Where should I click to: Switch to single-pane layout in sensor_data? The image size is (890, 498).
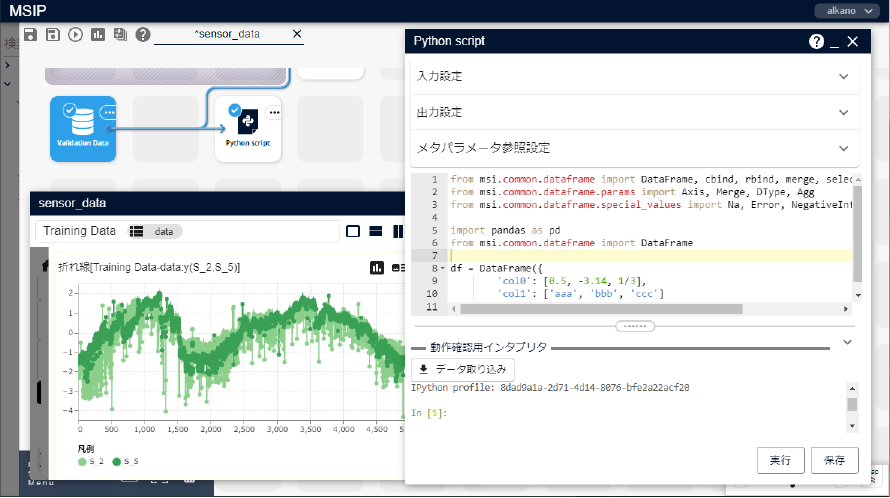[x=353, y=231]
